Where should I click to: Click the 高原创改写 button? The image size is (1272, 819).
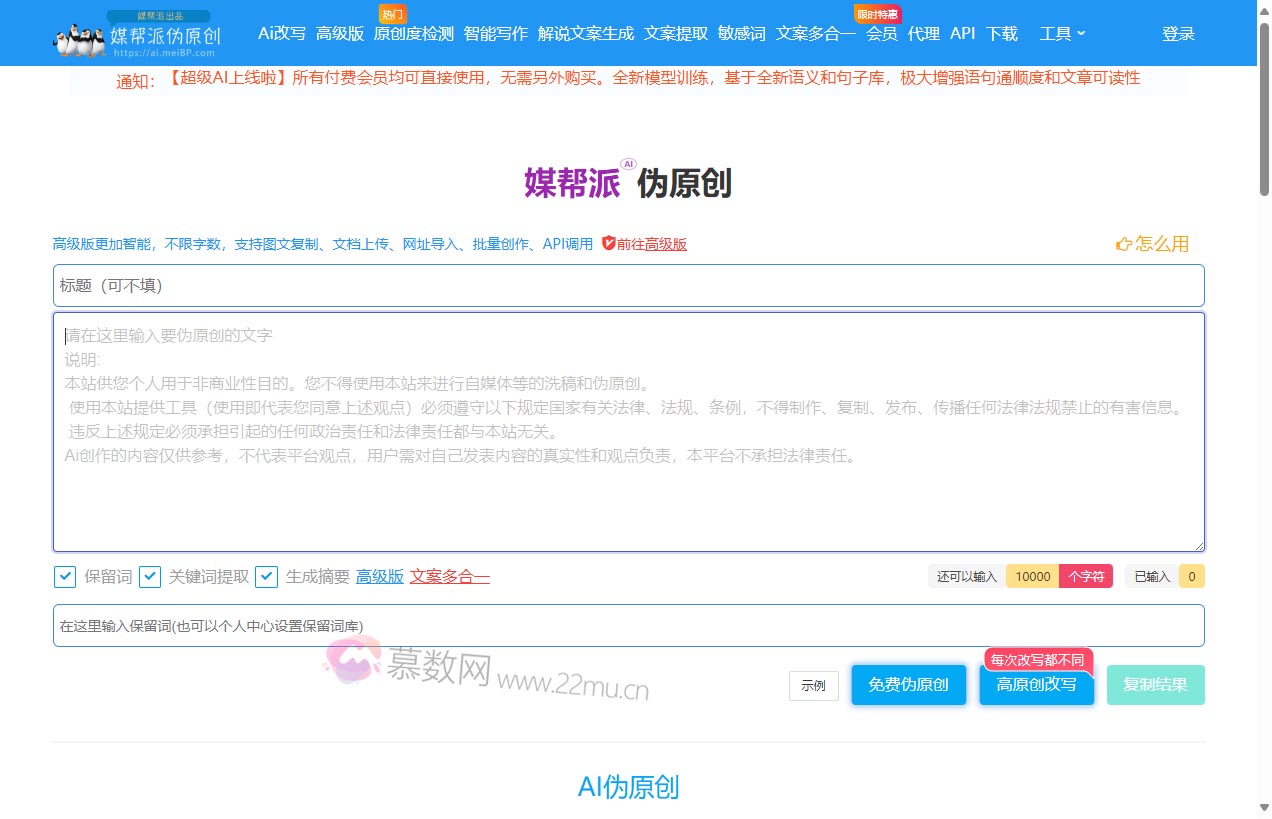click(x=1036, y=686)
